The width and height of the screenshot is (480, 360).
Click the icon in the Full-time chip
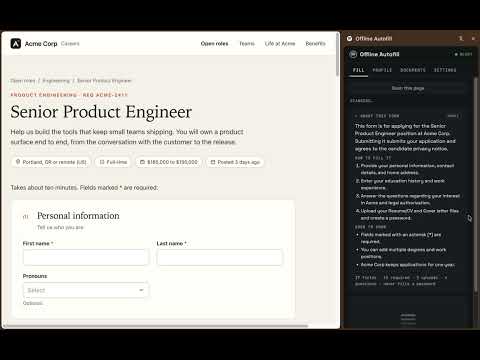[102, 162]
